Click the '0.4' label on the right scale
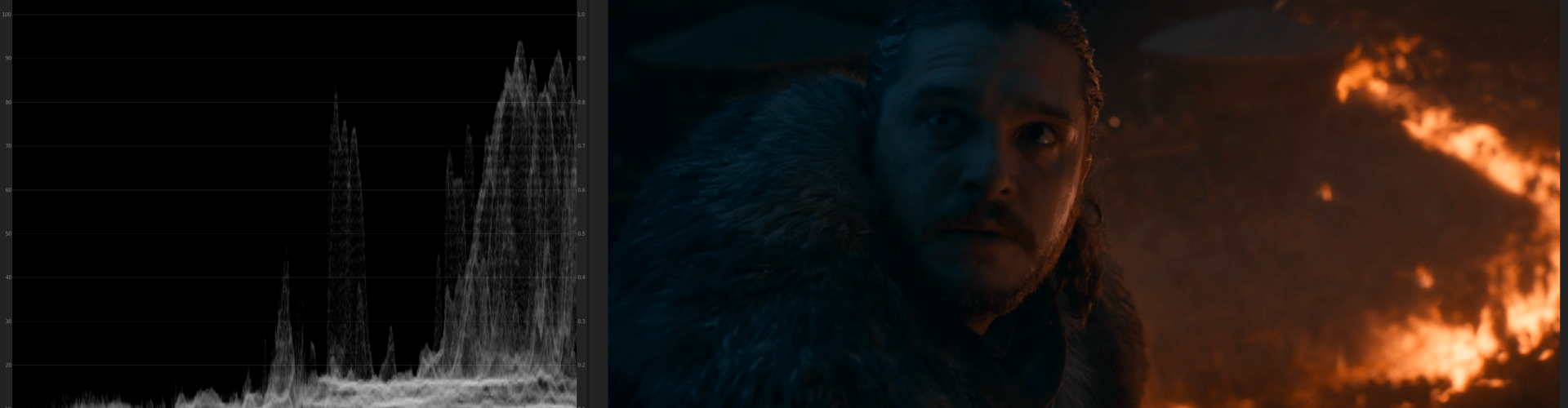 click(x=581, y=277)
